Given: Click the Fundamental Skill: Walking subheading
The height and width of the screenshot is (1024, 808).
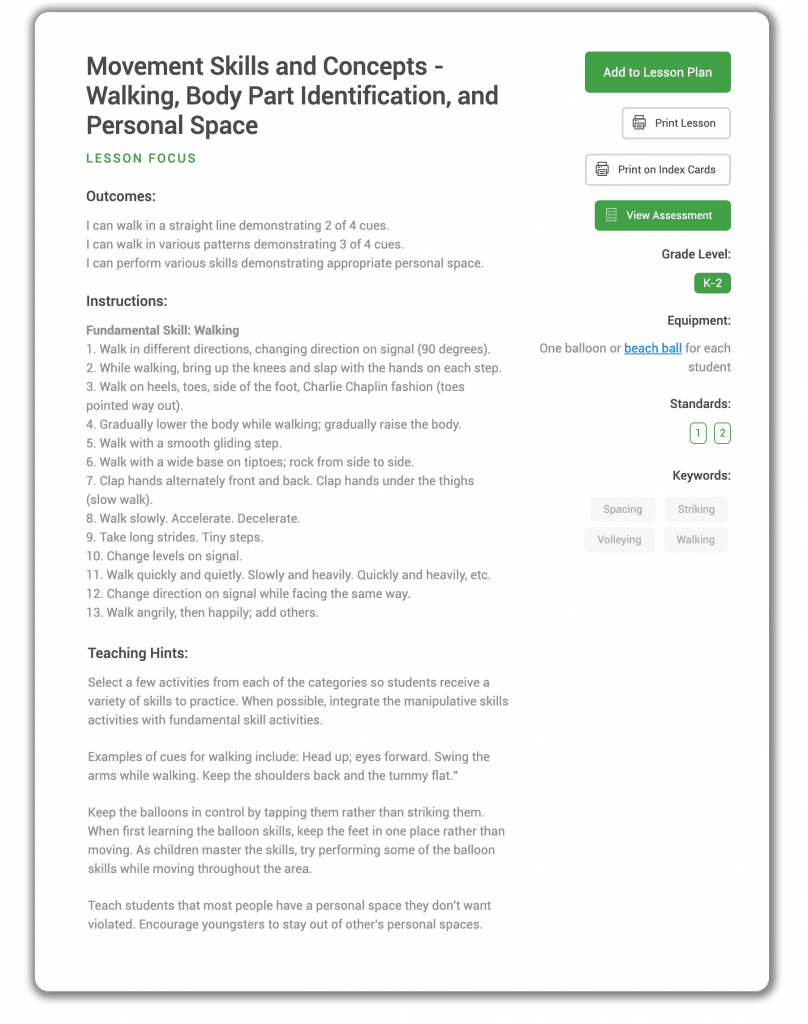Looking at the screenshot, I should pos(163,330).
